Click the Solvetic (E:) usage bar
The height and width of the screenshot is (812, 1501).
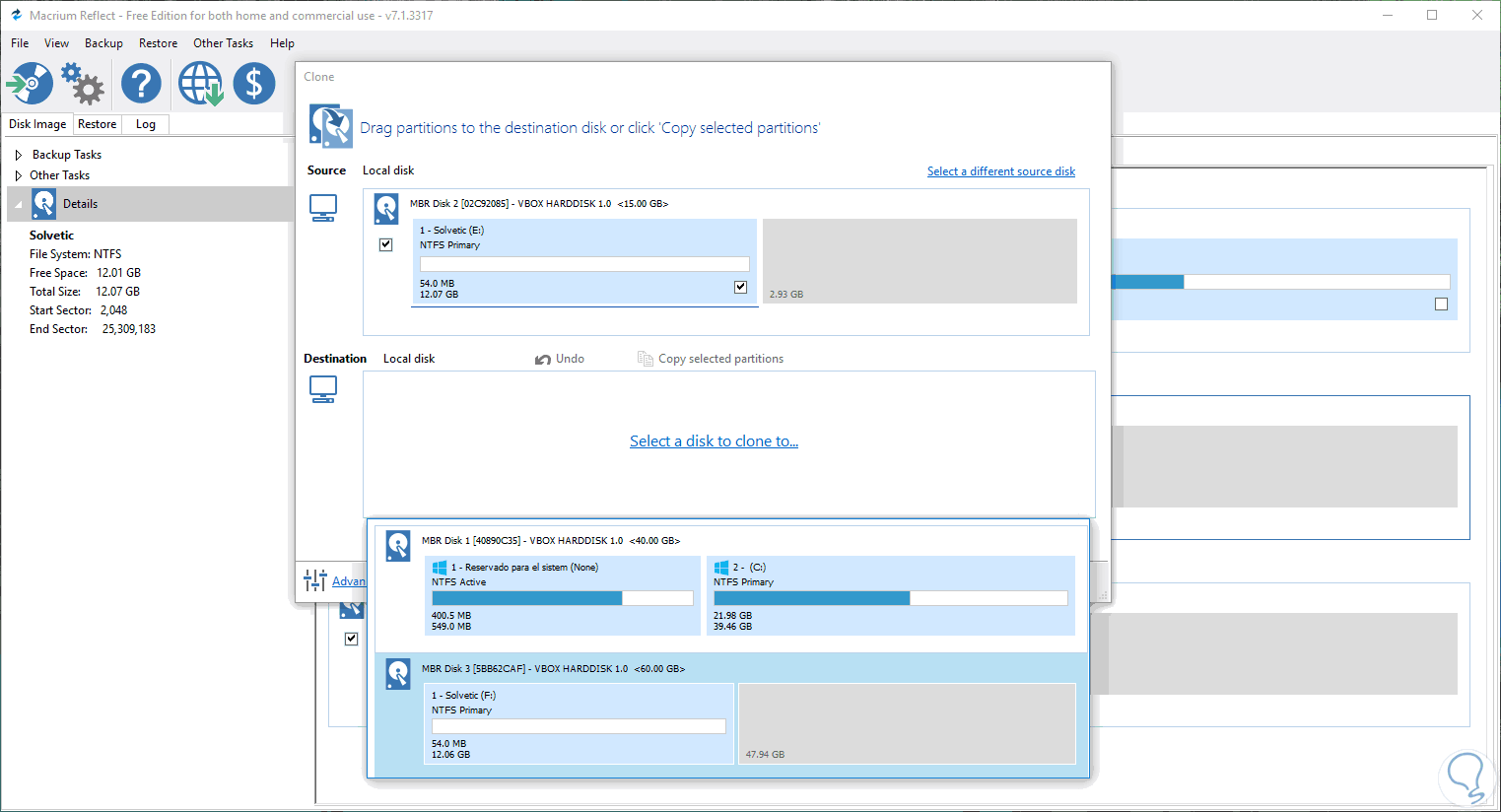pyautogui.click(x=584, y=264)
